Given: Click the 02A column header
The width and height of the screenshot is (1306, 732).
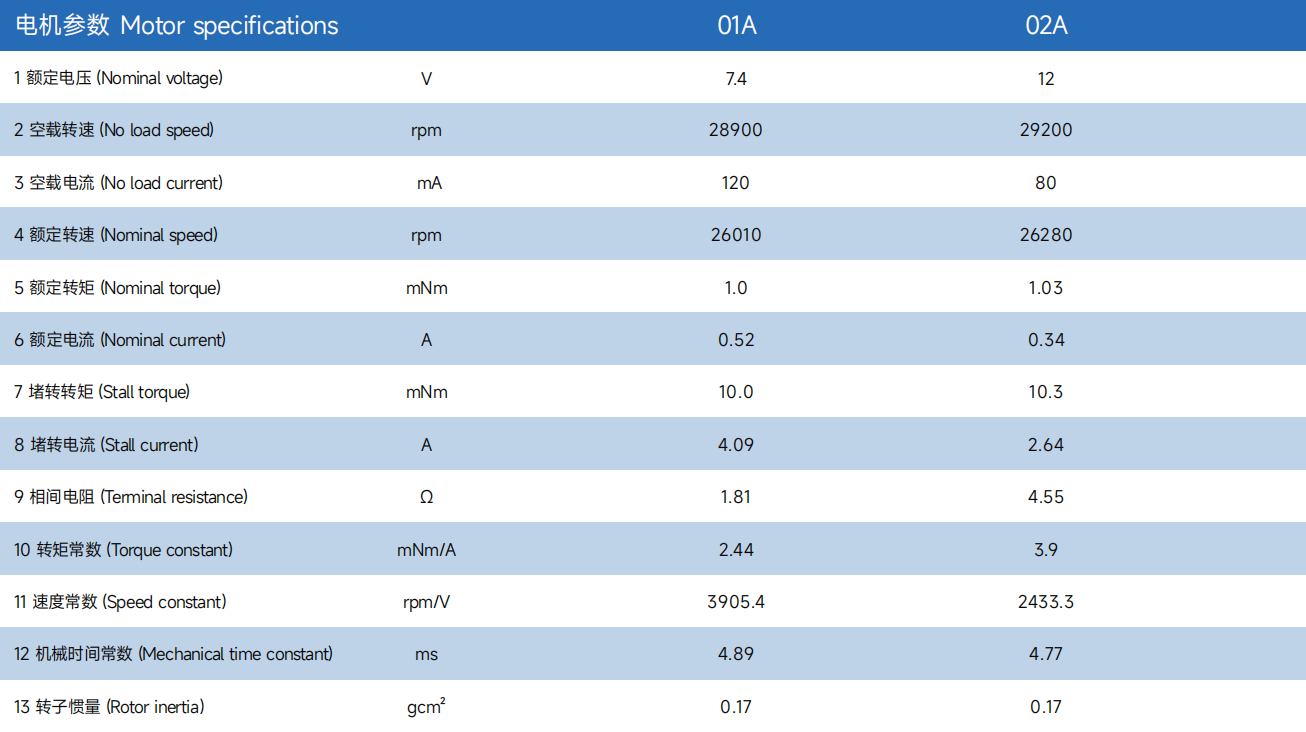Looking at the screenshot, I should pyautogui.click(x=1046, y=26).
